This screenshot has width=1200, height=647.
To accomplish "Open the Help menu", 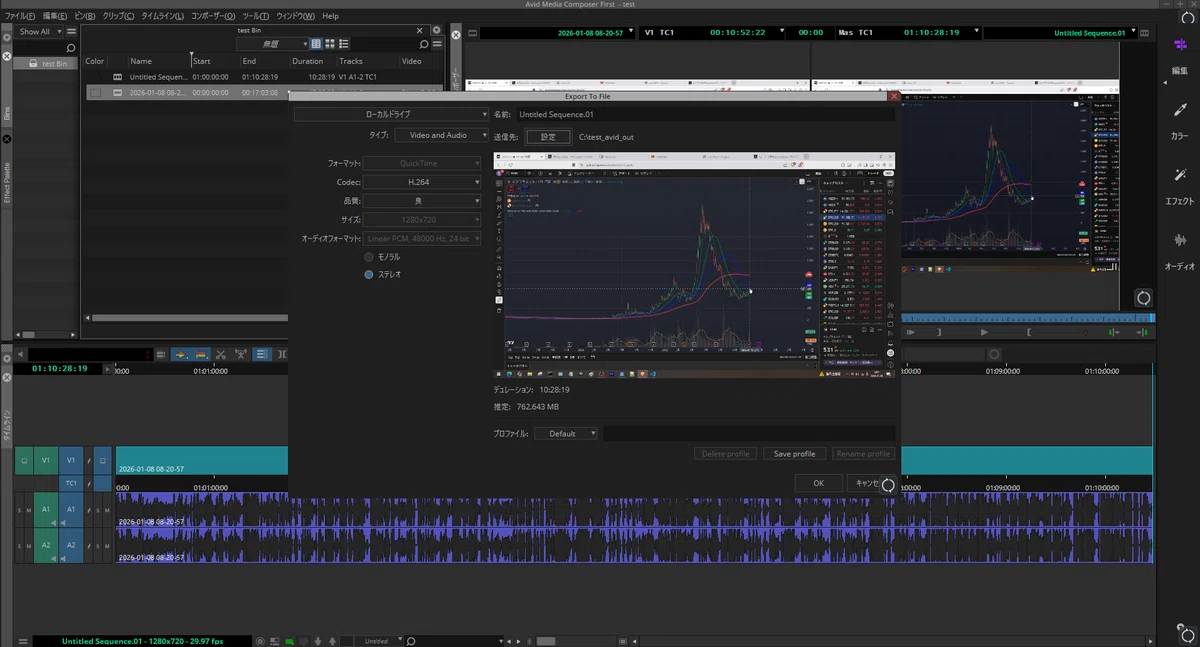I will (330, 16).
